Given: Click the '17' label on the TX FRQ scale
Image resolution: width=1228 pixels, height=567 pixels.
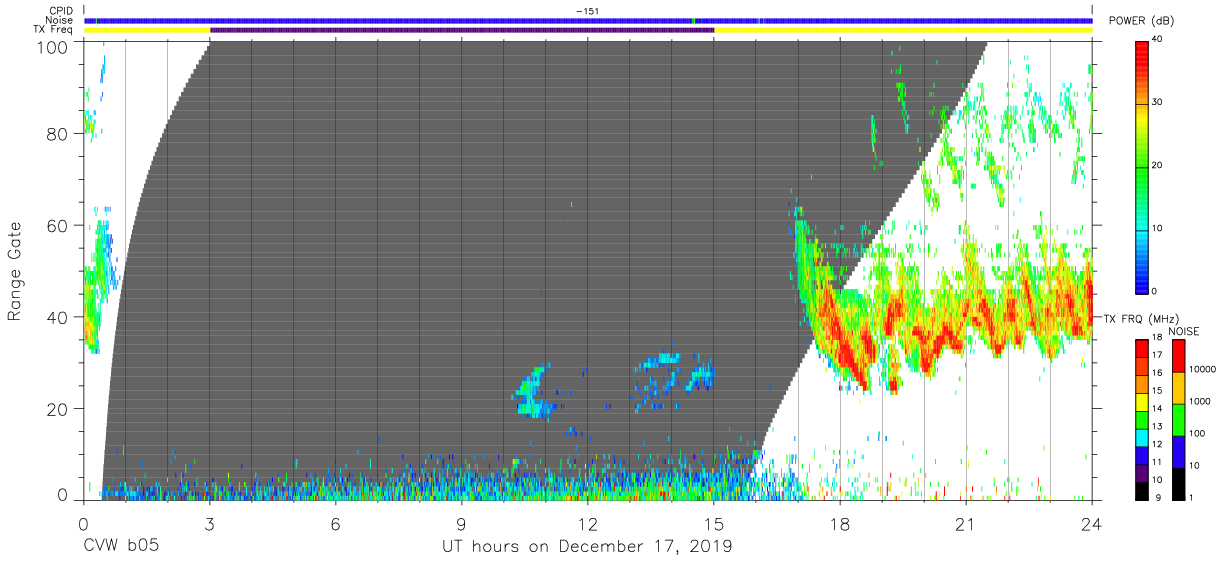Looking at the screenshot, I should [1156, 355].
